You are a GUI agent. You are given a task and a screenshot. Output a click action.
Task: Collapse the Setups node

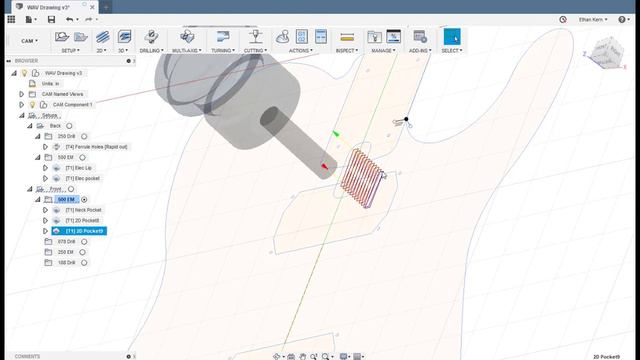[x=21, y=116]
